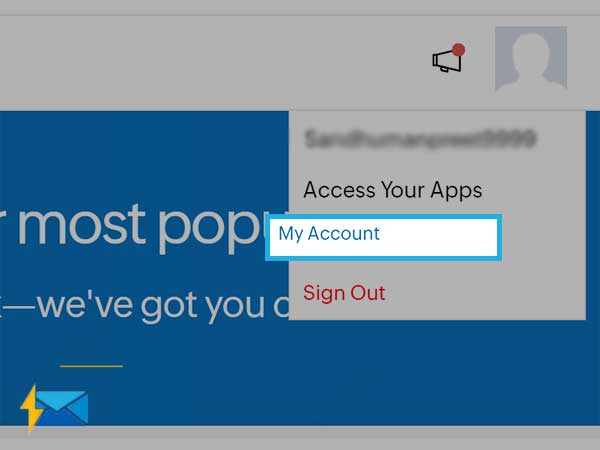Click the yellow lightning bolt icon
Viewport: 600px width, 450px height.
(x=32, y=408)
